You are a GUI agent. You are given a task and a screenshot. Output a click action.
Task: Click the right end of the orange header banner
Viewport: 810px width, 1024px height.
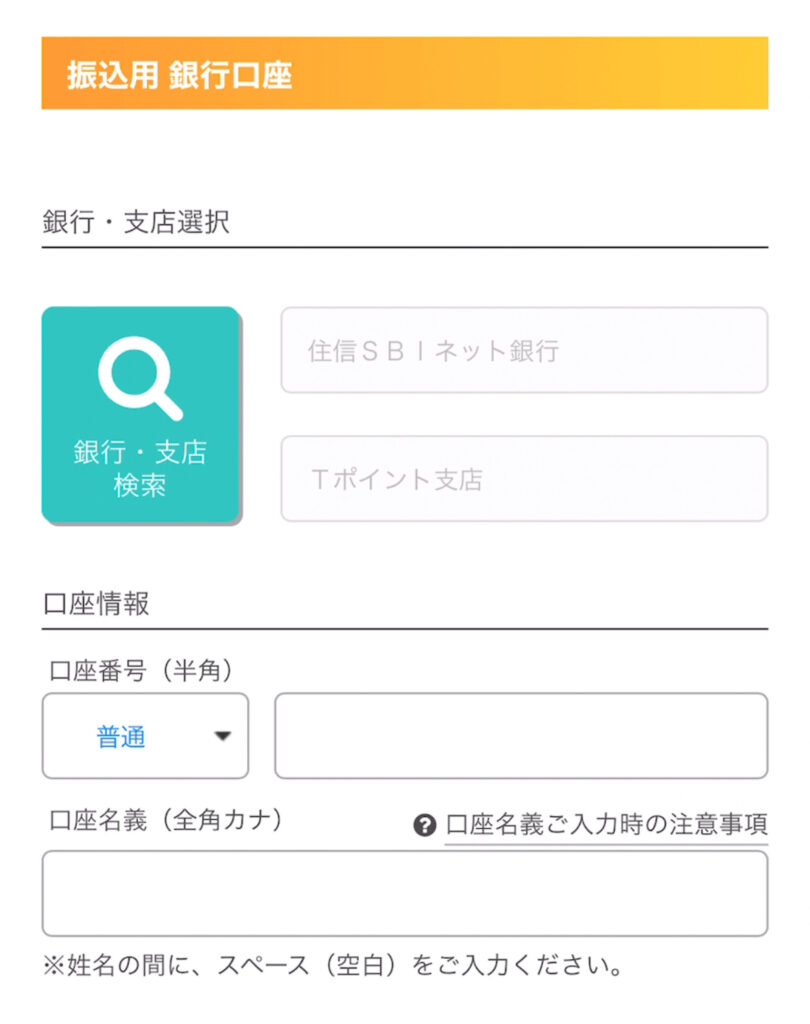coord(740,73)
